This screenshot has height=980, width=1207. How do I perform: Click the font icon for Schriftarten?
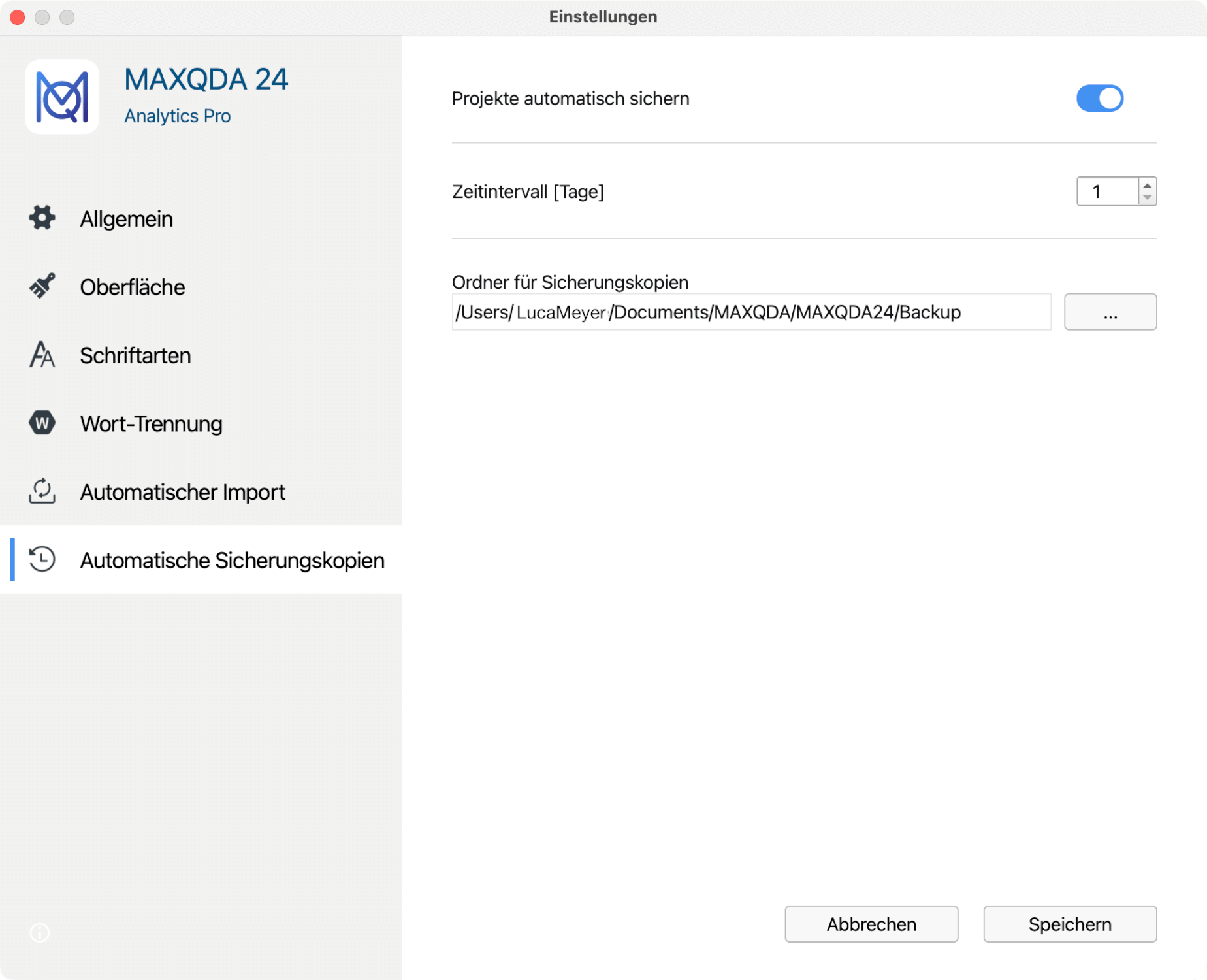(x=42, y=355)
